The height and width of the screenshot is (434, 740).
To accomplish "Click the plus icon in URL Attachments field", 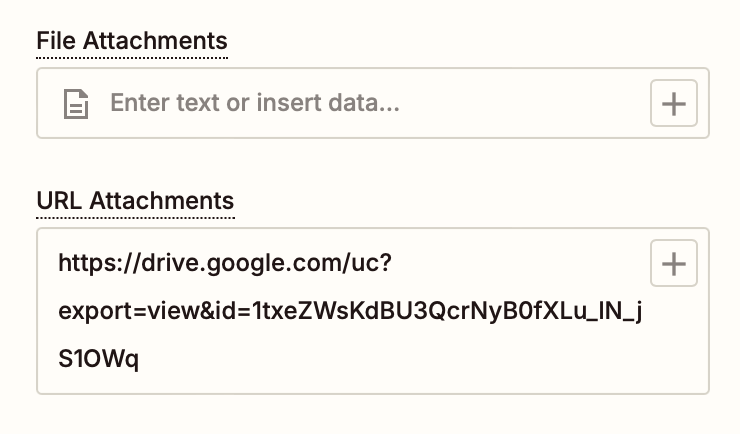I will (674, 264).
